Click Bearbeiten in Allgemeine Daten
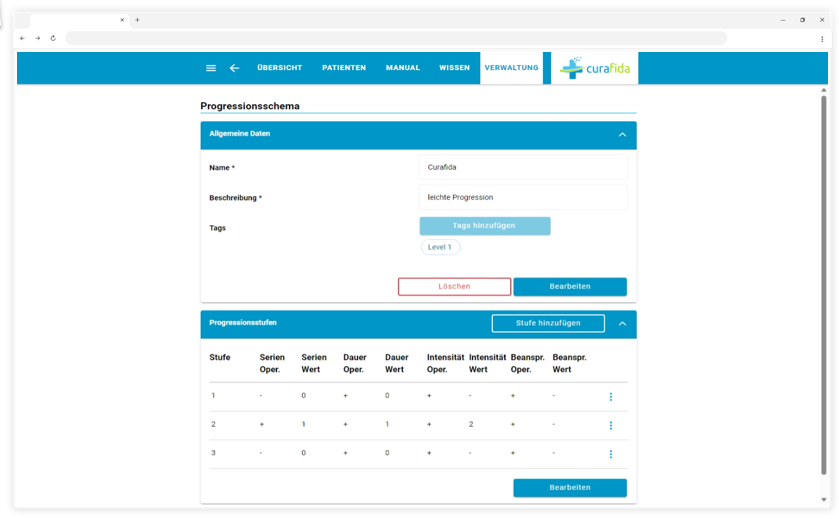The height and width of the screenshot is (519, 839). (x=570, y=286)
